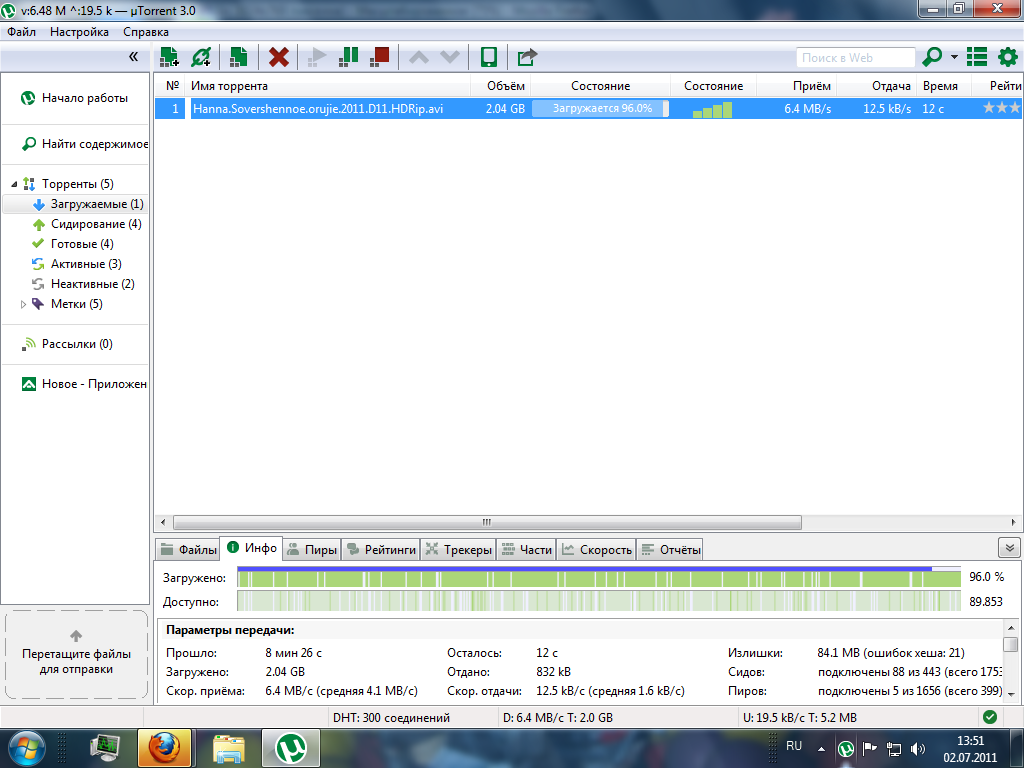Open Preferences via the gear icon
The width and height of the screenshot is (1024, 768).
tap(1008, 57)
